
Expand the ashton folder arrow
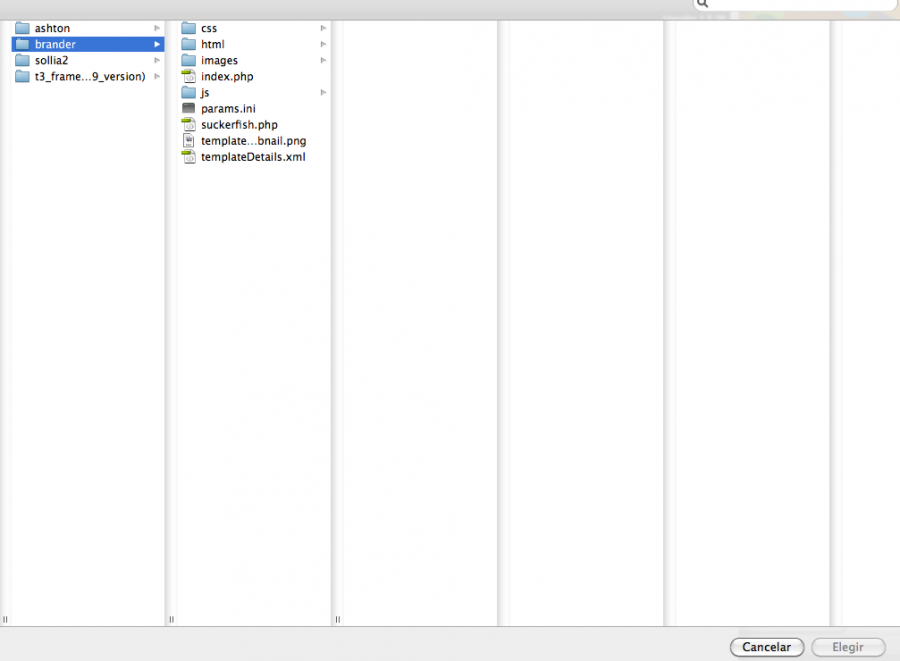[157, 28]
